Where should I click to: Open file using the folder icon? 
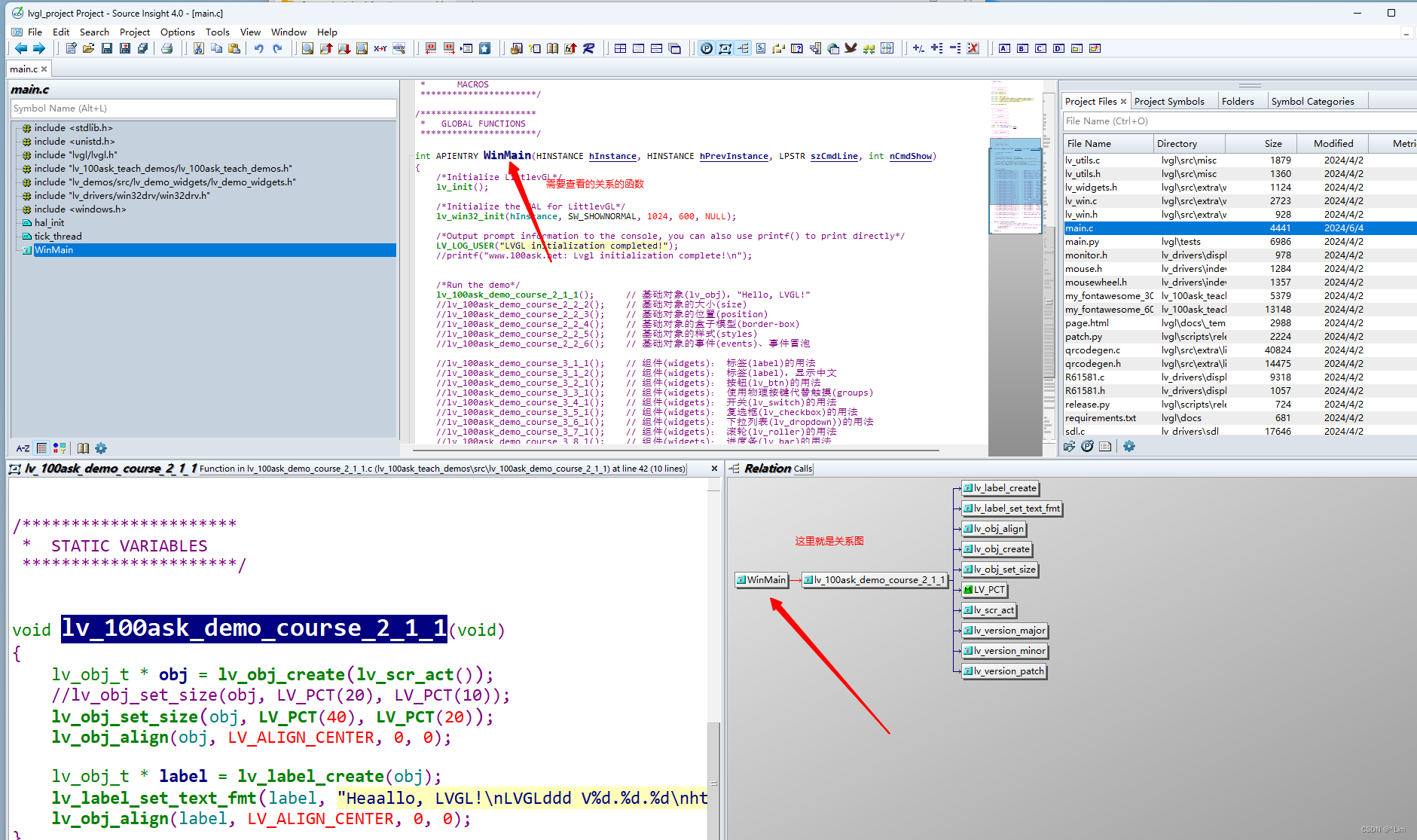[x=89, y=48]
